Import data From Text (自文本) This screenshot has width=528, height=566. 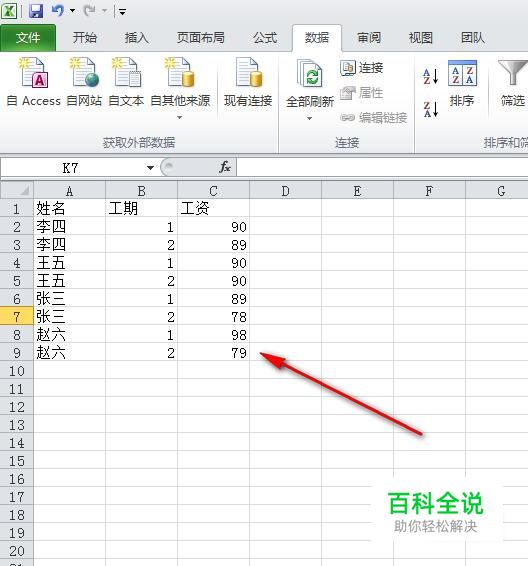tap(126, 82)
